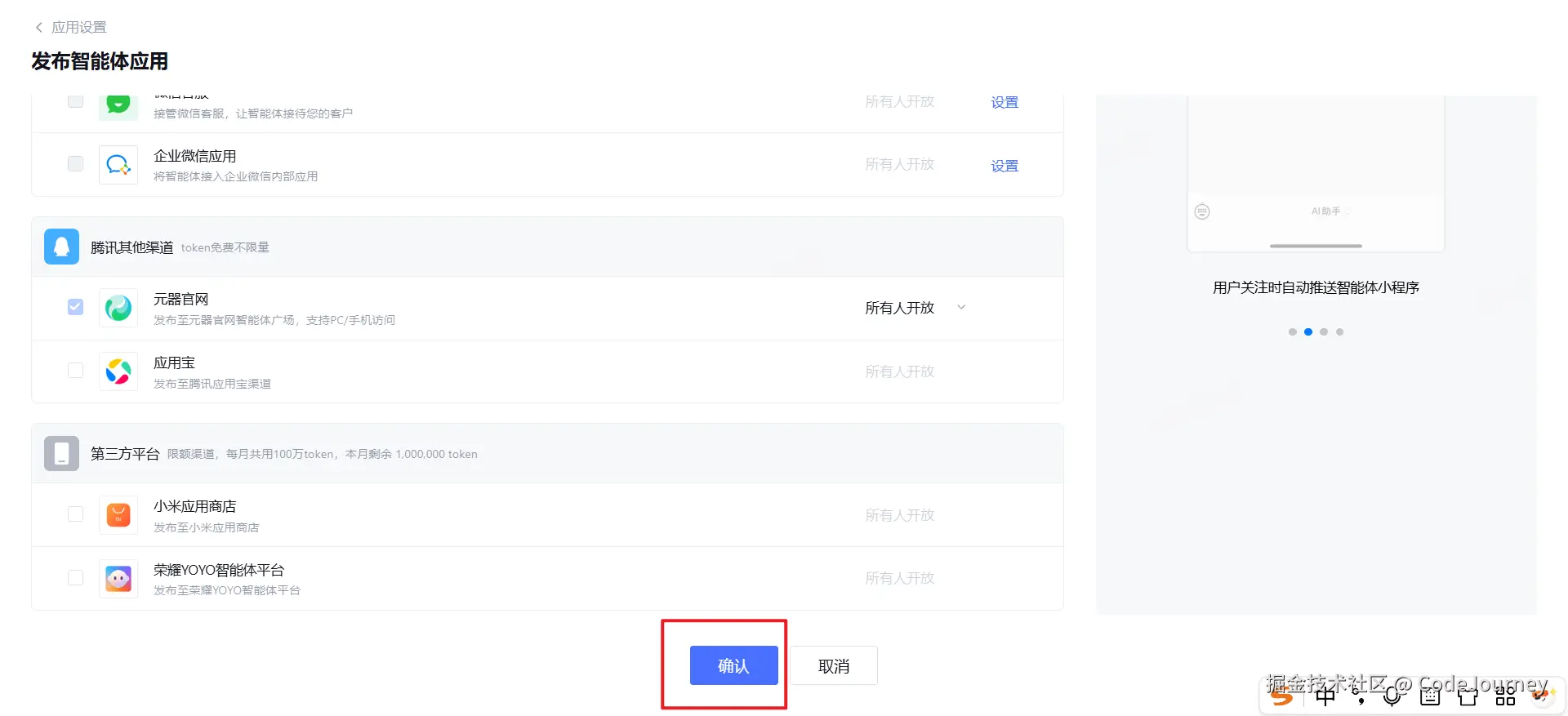1568x716 pixels.
Task: Click the 发布智能体应用 page heading
Action: (x=100, y=61)
